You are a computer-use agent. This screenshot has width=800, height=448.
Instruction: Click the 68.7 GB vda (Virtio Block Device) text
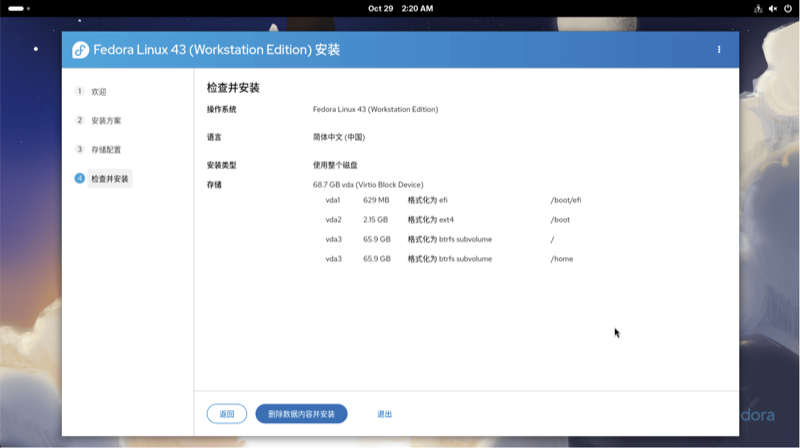368,185
